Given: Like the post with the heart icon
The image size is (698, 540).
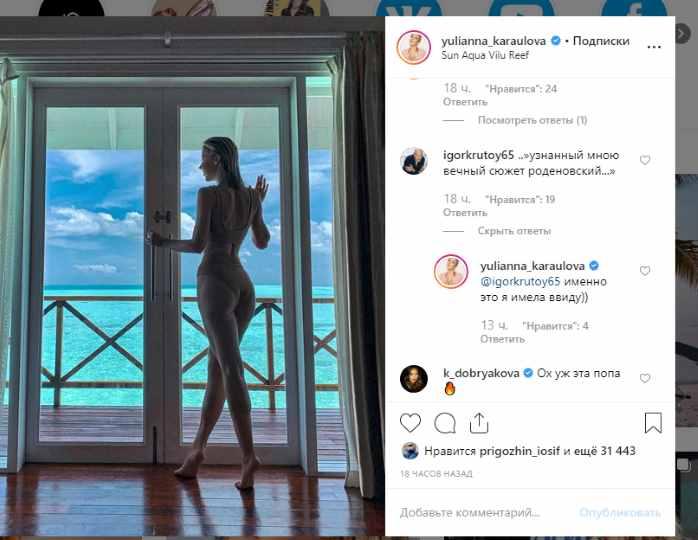Looking at the screenshot, I should [x=410, y=423].
